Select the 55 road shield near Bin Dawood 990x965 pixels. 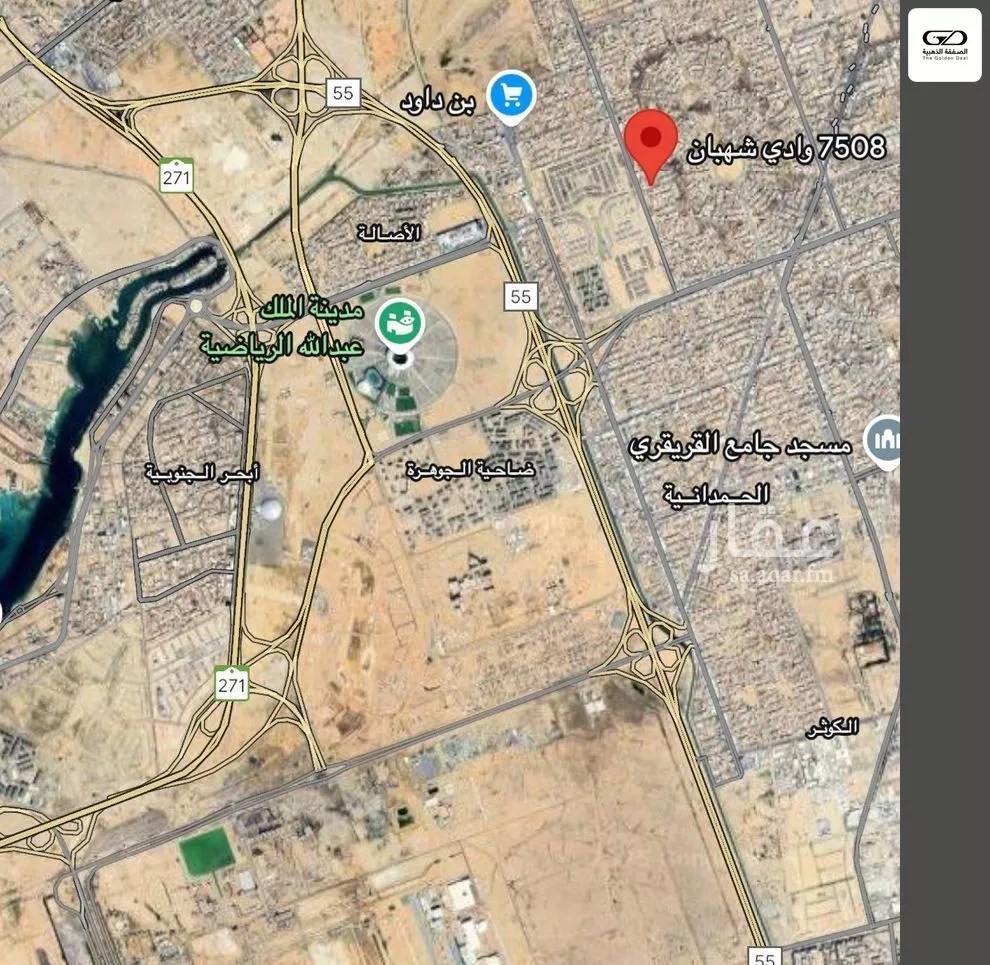tap(343, 93)
